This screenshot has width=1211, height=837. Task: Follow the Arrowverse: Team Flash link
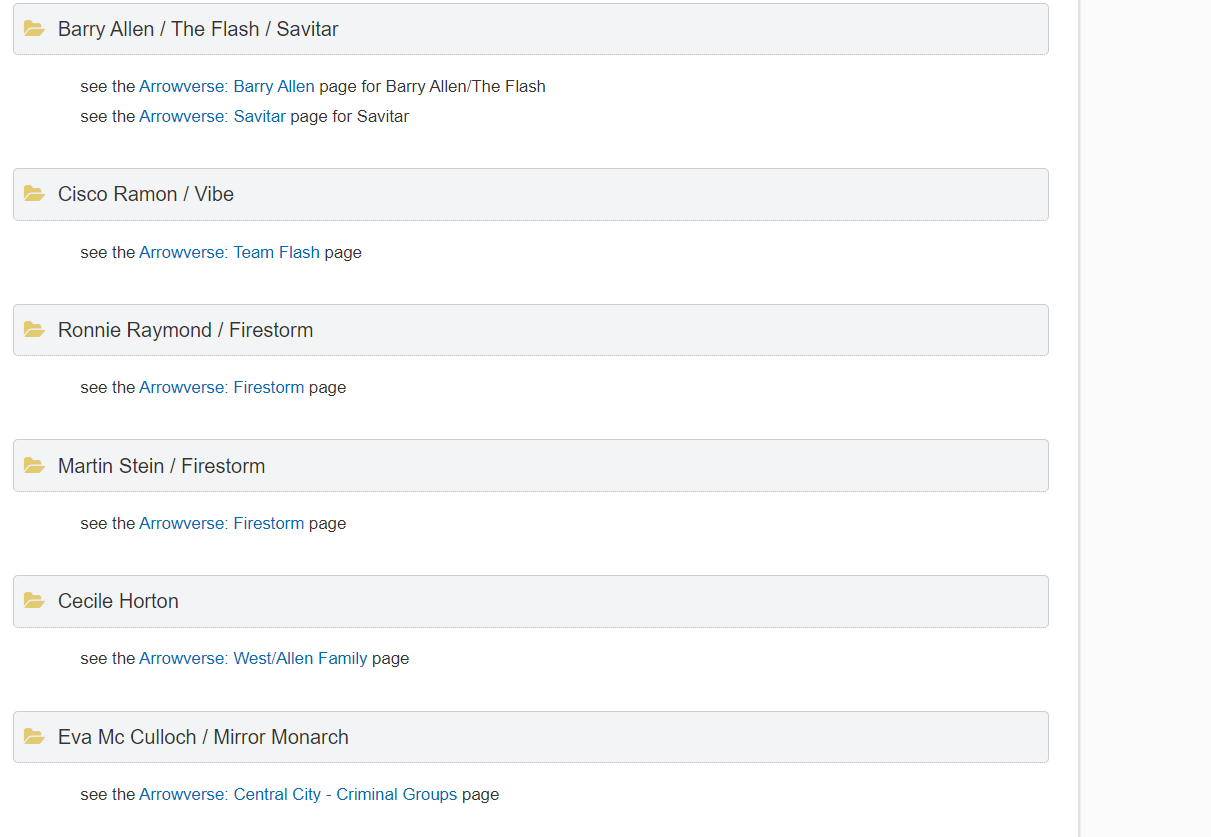(229, 252)
